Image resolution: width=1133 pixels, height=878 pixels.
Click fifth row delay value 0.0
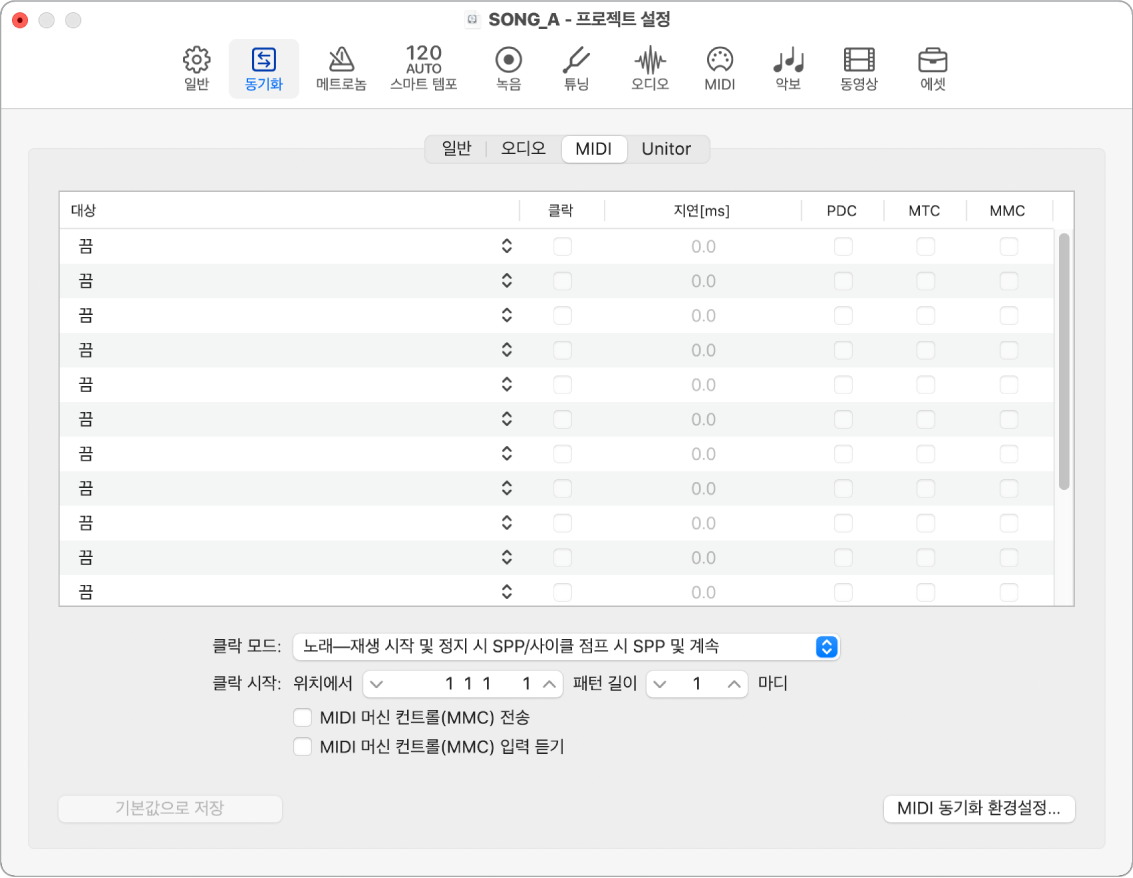tap(703, 386)
